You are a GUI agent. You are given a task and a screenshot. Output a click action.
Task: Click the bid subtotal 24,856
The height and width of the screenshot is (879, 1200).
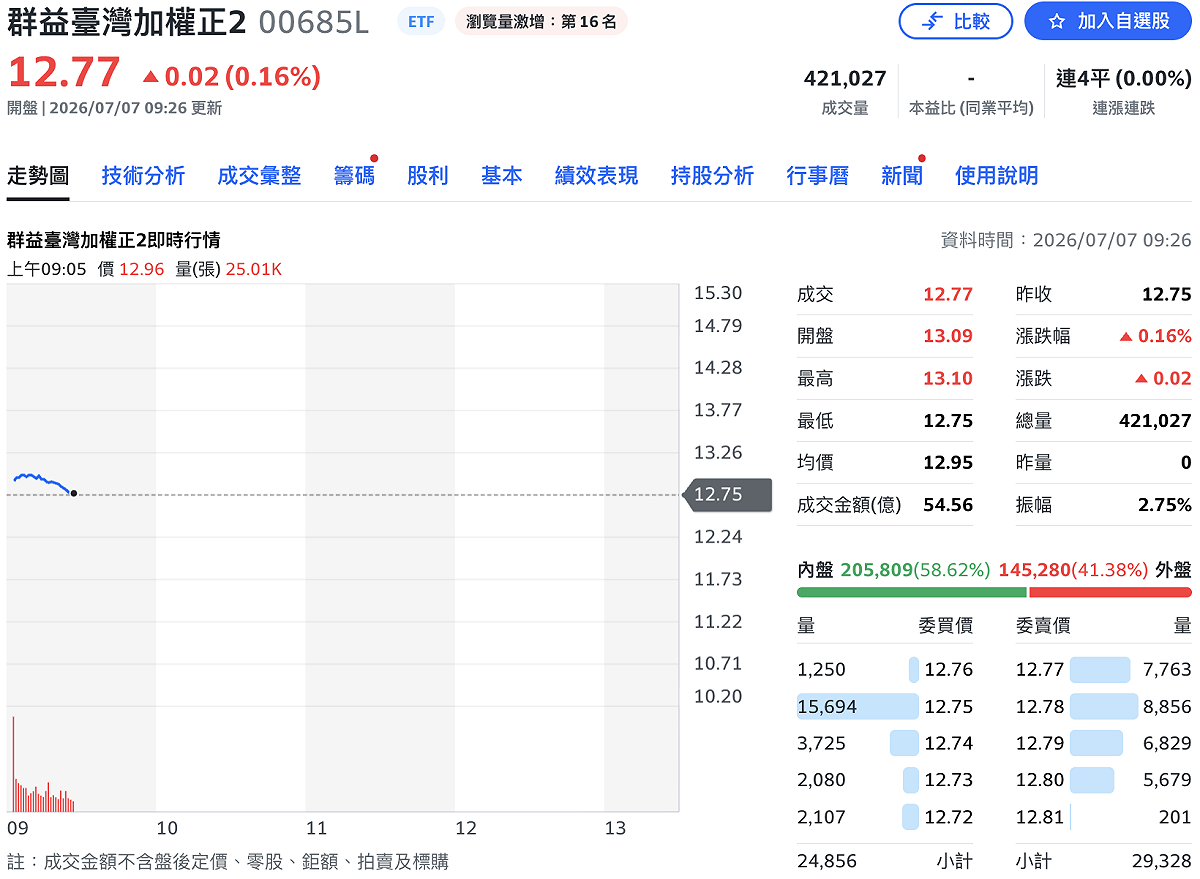point(827,861)
